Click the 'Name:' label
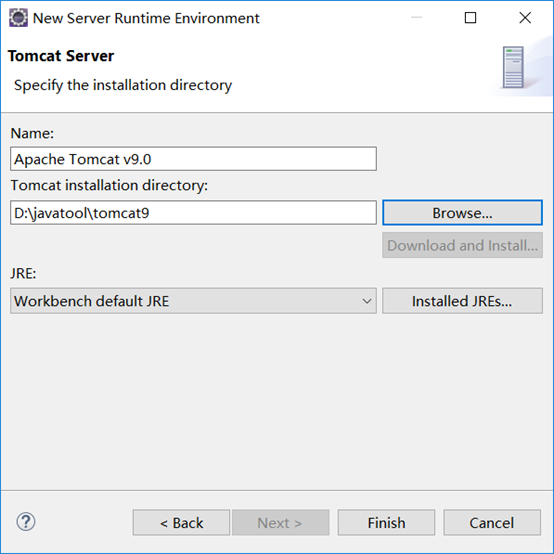 tap(32, 133)
